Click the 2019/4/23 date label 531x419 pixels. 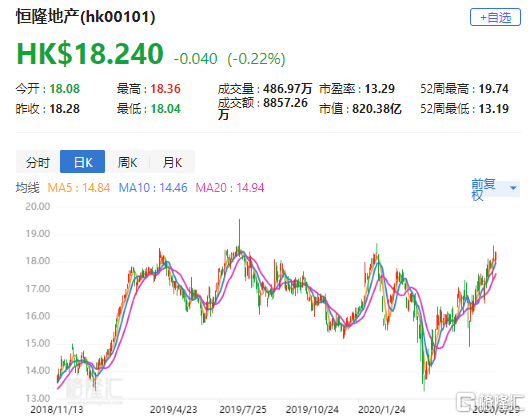173,410
